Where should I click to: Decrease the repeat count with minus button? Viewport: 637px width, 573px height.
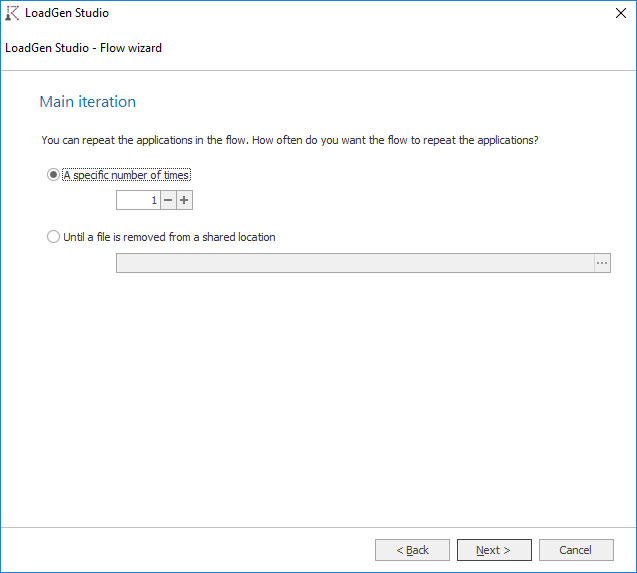(x=168, y=200)
